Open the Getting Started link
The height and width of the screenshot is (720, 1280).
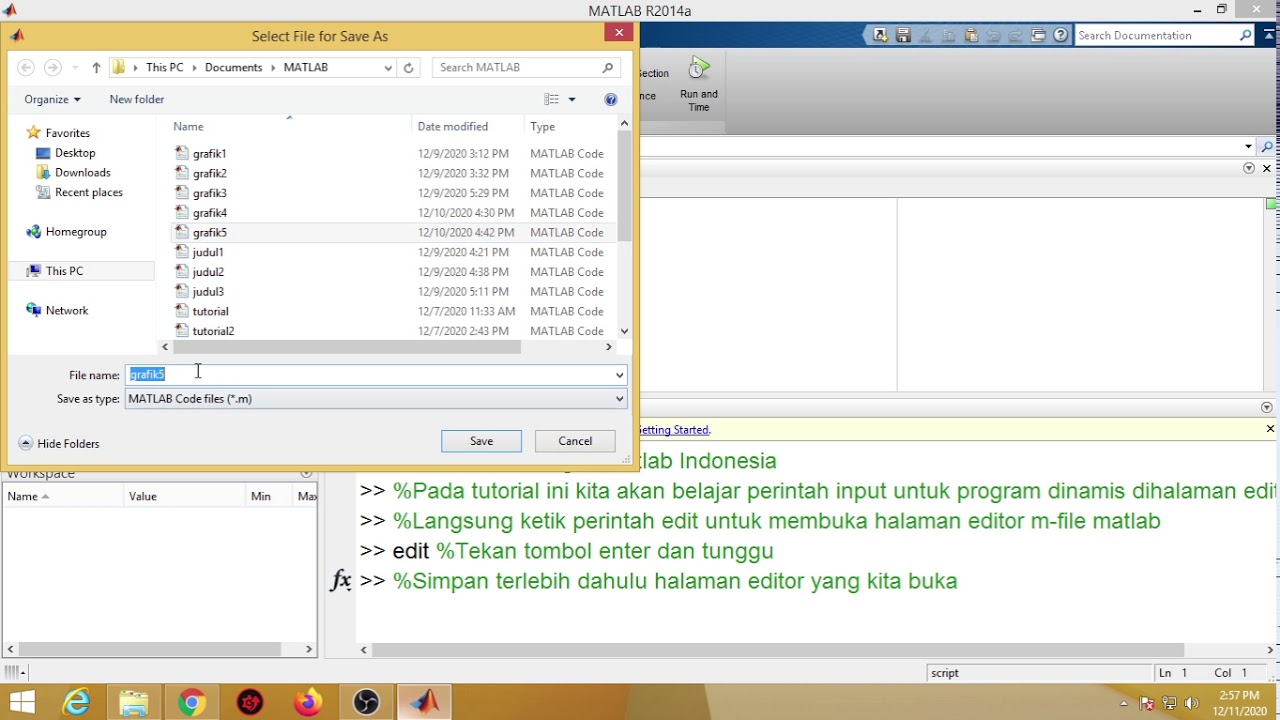tap(675, 430)
